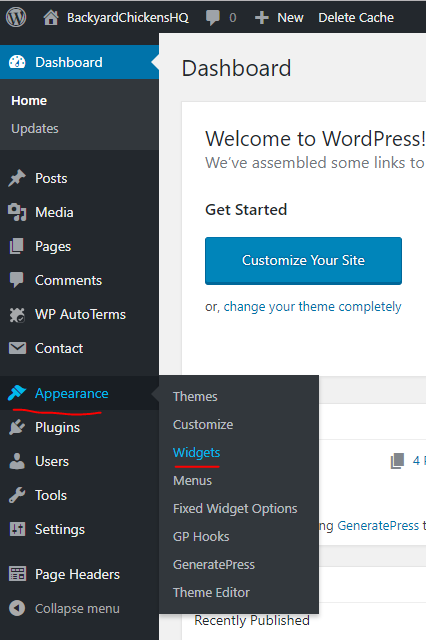Screen dimensions: 426x640
Task: Click the Page Headers layout icon
Action: tap(17, 574)
